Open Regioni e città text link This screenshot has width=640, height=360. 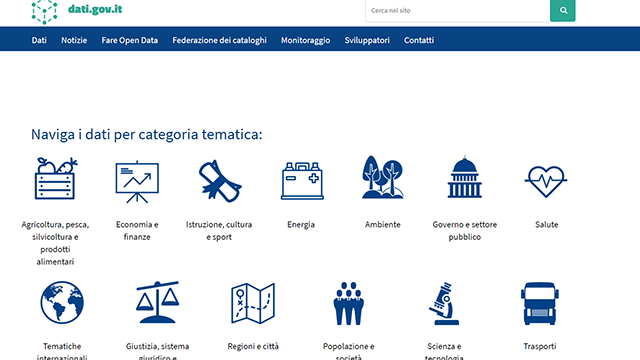[x=253, y=346]
